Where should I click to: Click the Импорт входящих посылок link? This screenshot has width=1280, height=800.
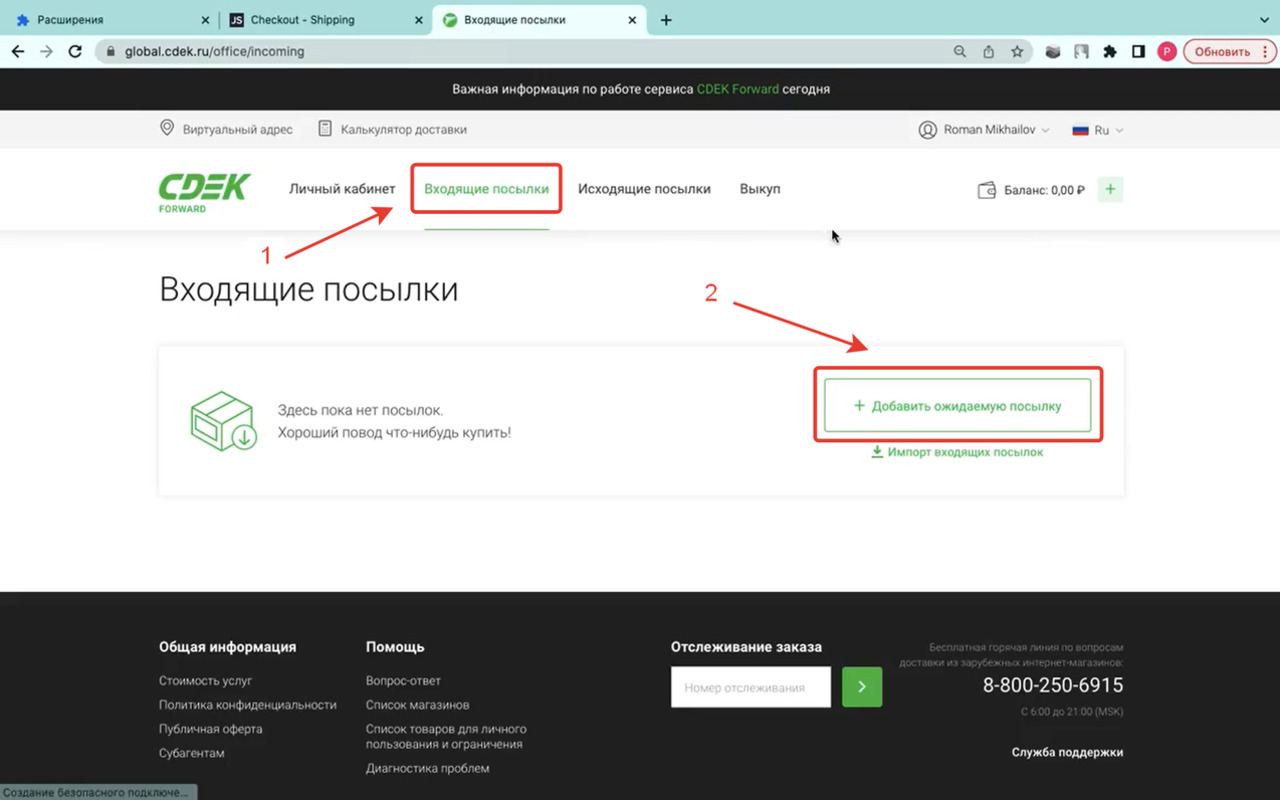coord(965,452)
